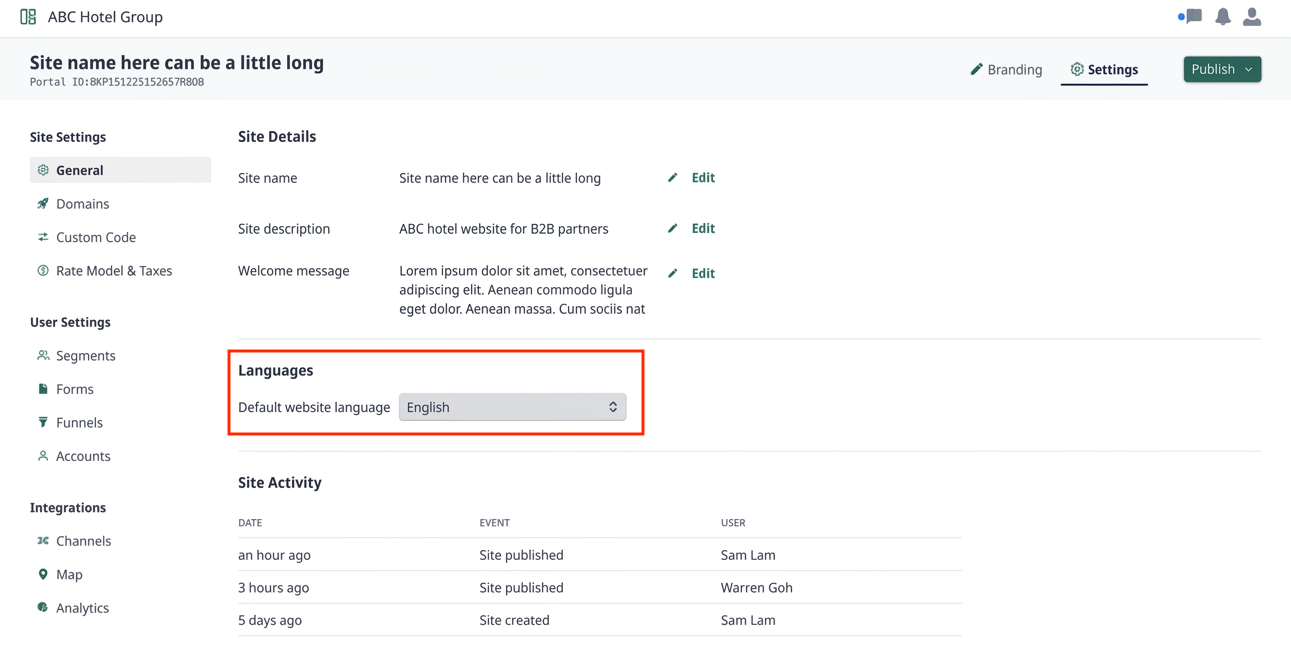The width and height of the screenshot is (1291, 653).
Task: Open the Default website language dropdown
Action: click(x=513, y=407)
